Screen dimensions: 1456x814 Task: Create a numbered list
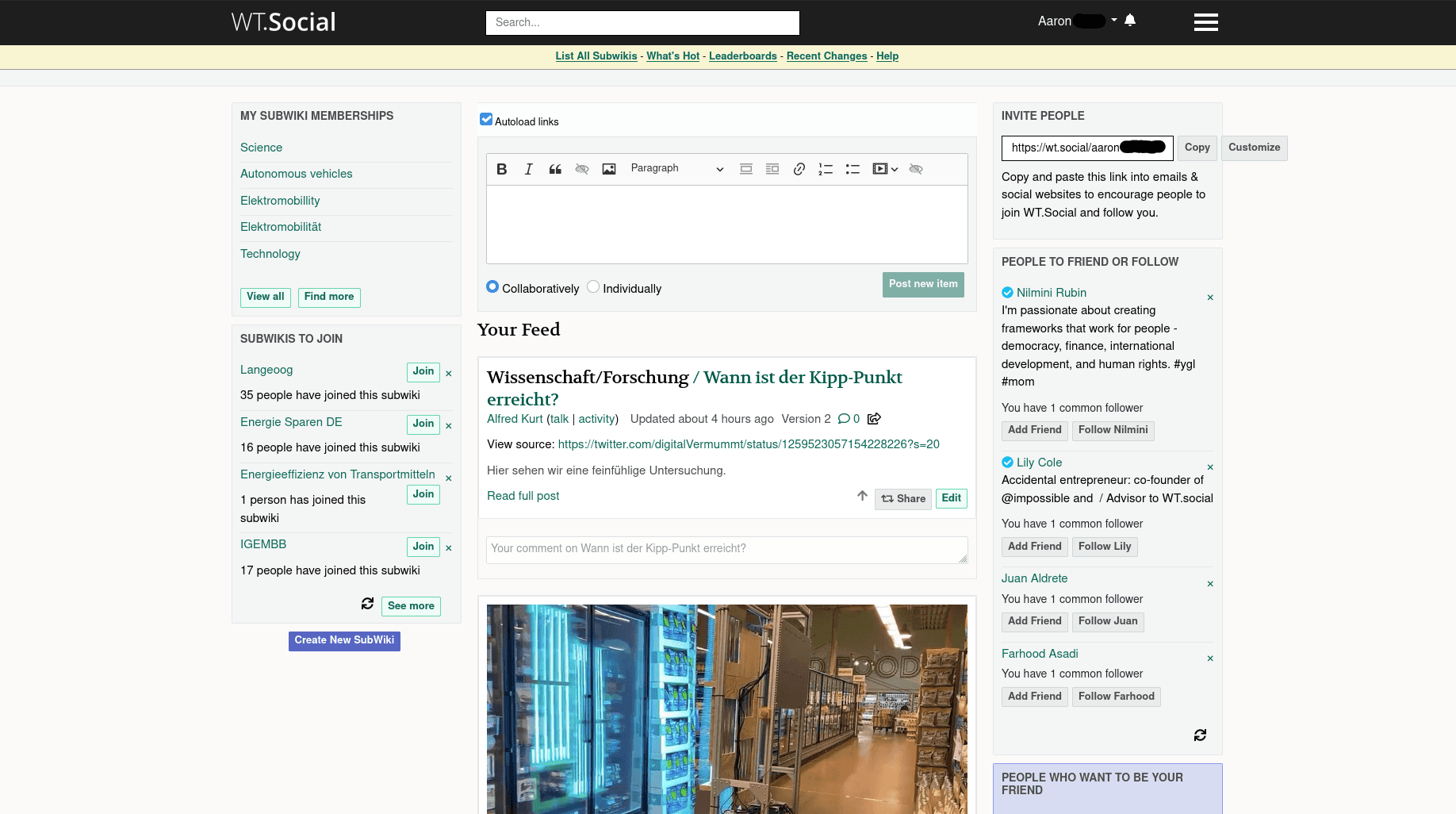pyautogui.click(x=826, y=169)
